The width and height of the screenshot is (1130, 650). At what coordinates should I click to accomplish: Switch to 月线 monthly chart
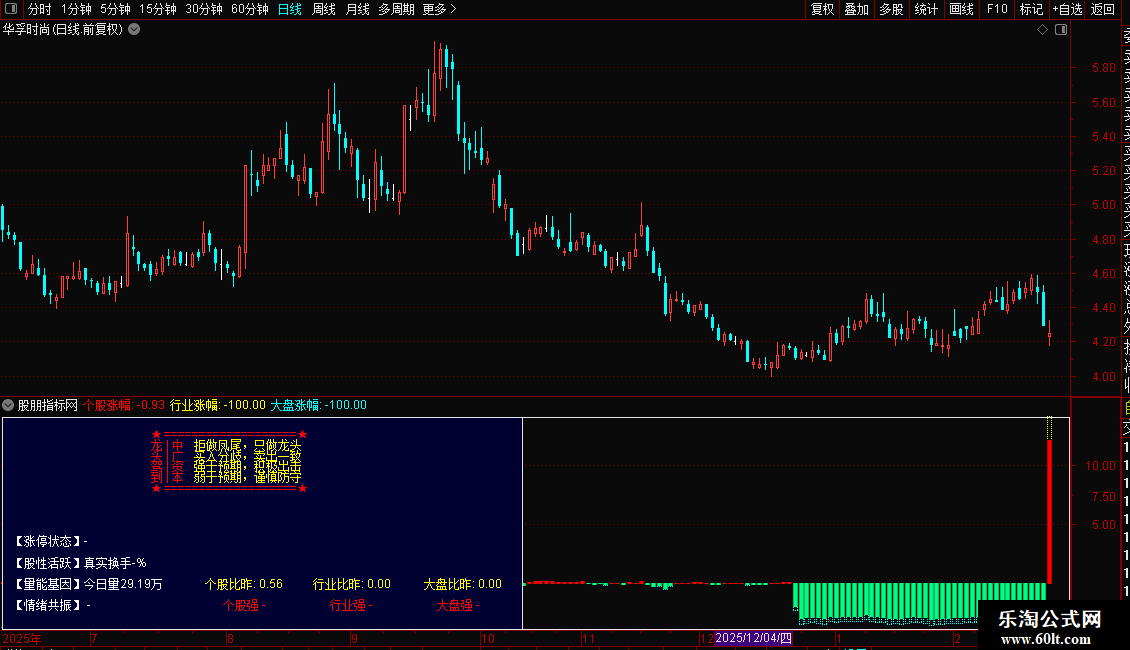coord(357,9)
